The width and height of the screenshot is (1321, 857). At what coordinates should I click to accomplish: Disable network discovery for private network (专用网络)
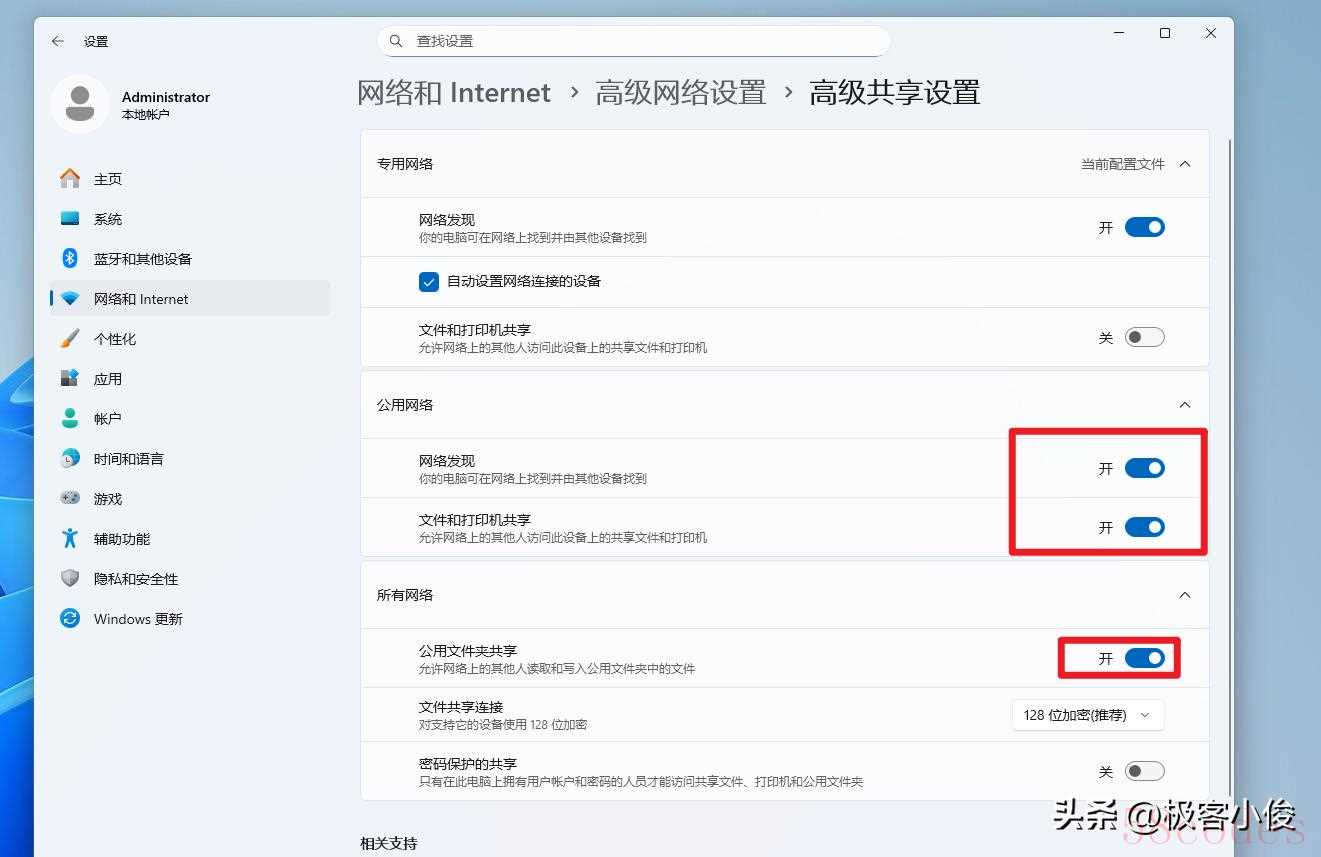pos(1144,227)
